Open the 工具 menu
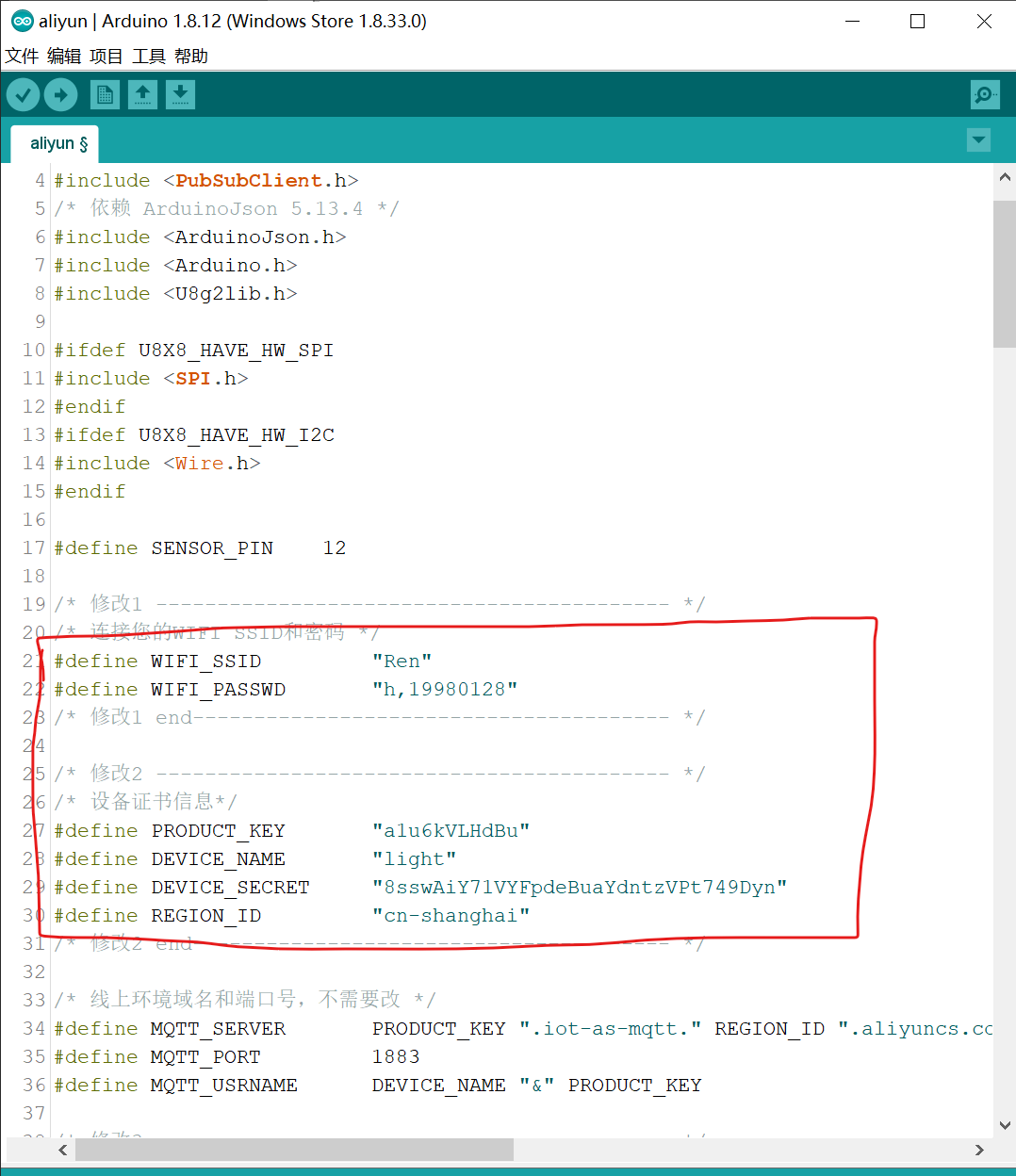This screenshot has width=1016, height=1176. [149, 57]
